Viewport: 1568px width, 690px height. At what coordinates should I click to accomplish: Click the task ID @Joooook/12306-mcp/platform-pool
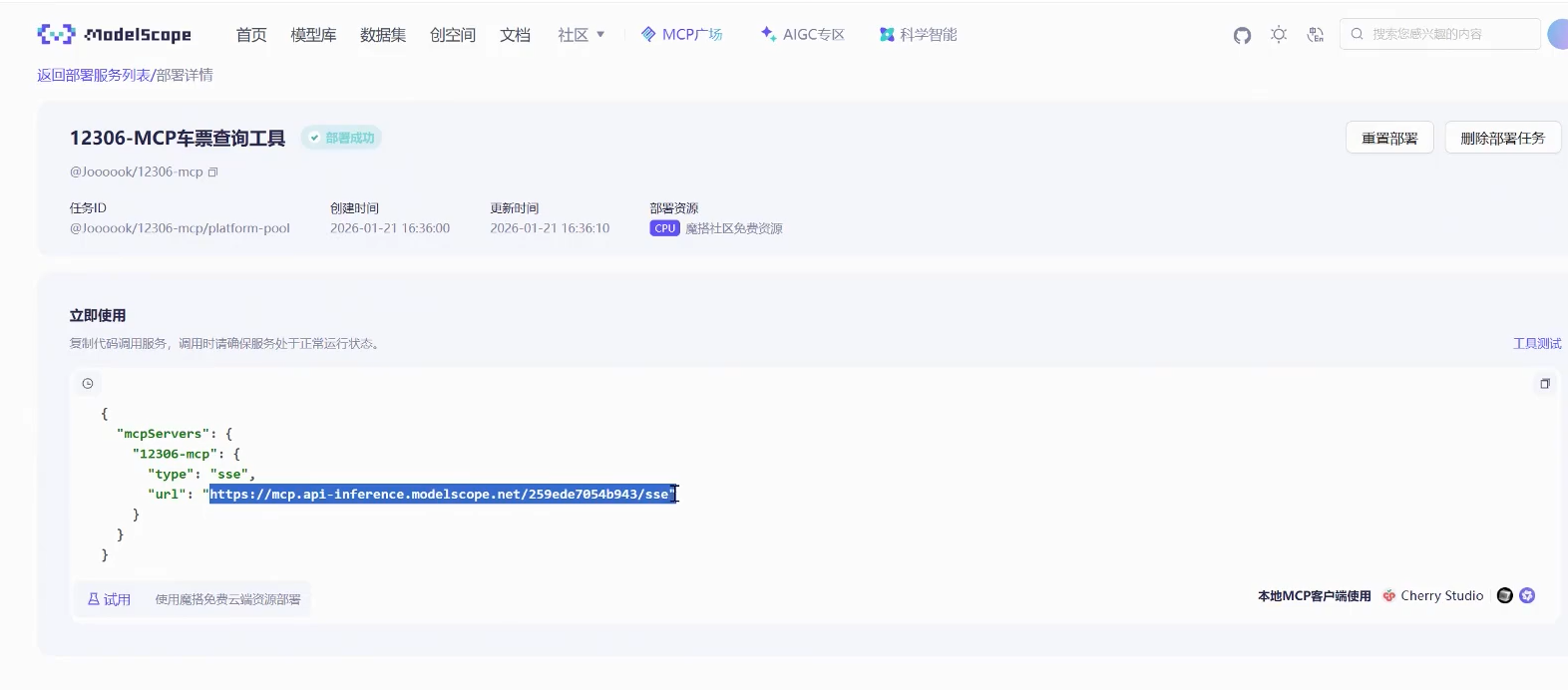(180, 228)
